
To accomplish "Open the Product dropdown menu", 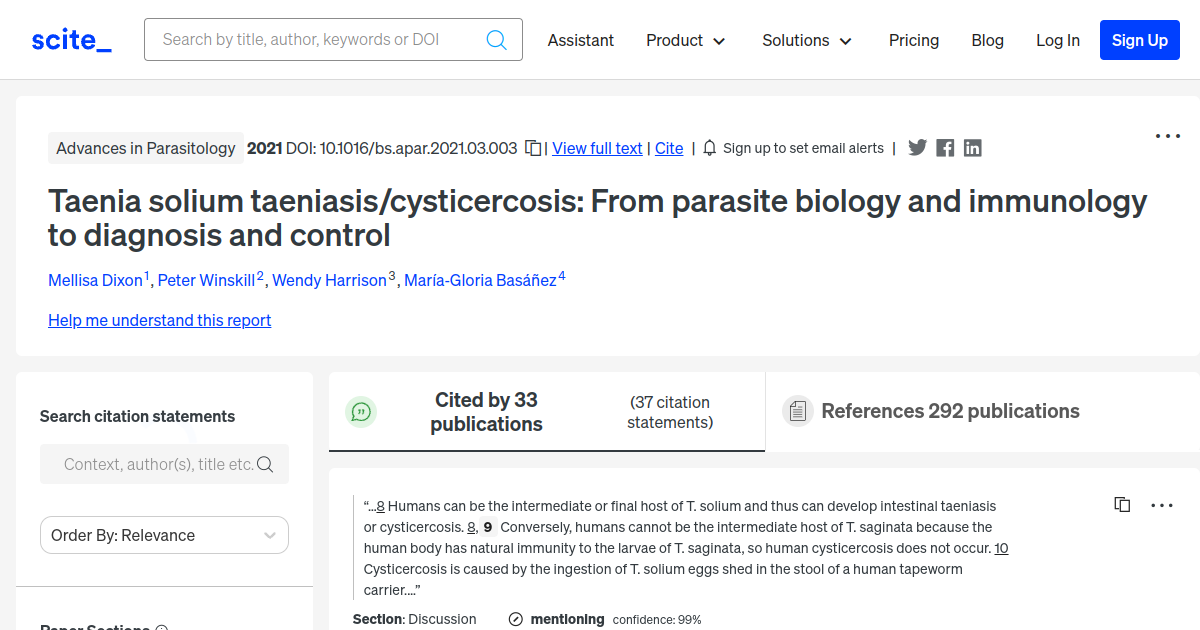I will coord(686,40).
